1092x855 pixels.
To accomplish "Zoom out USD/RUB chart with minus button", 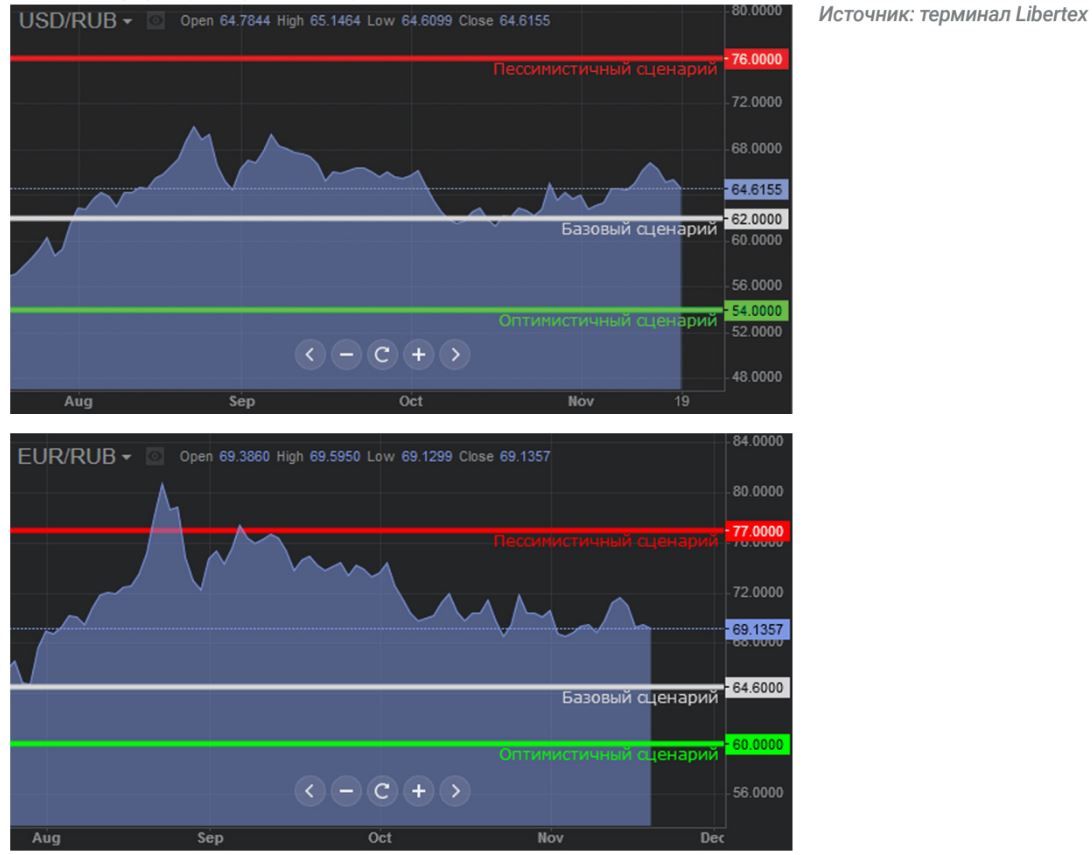I will (x=346, y=354).
